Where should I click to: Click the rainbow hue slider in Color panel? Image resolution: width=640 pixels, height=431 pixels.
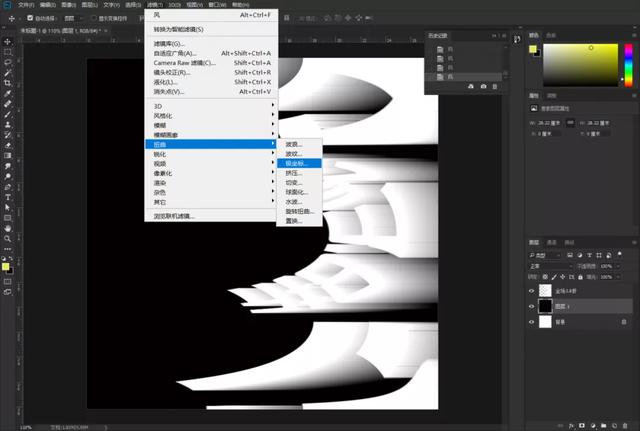coord(628,63)
